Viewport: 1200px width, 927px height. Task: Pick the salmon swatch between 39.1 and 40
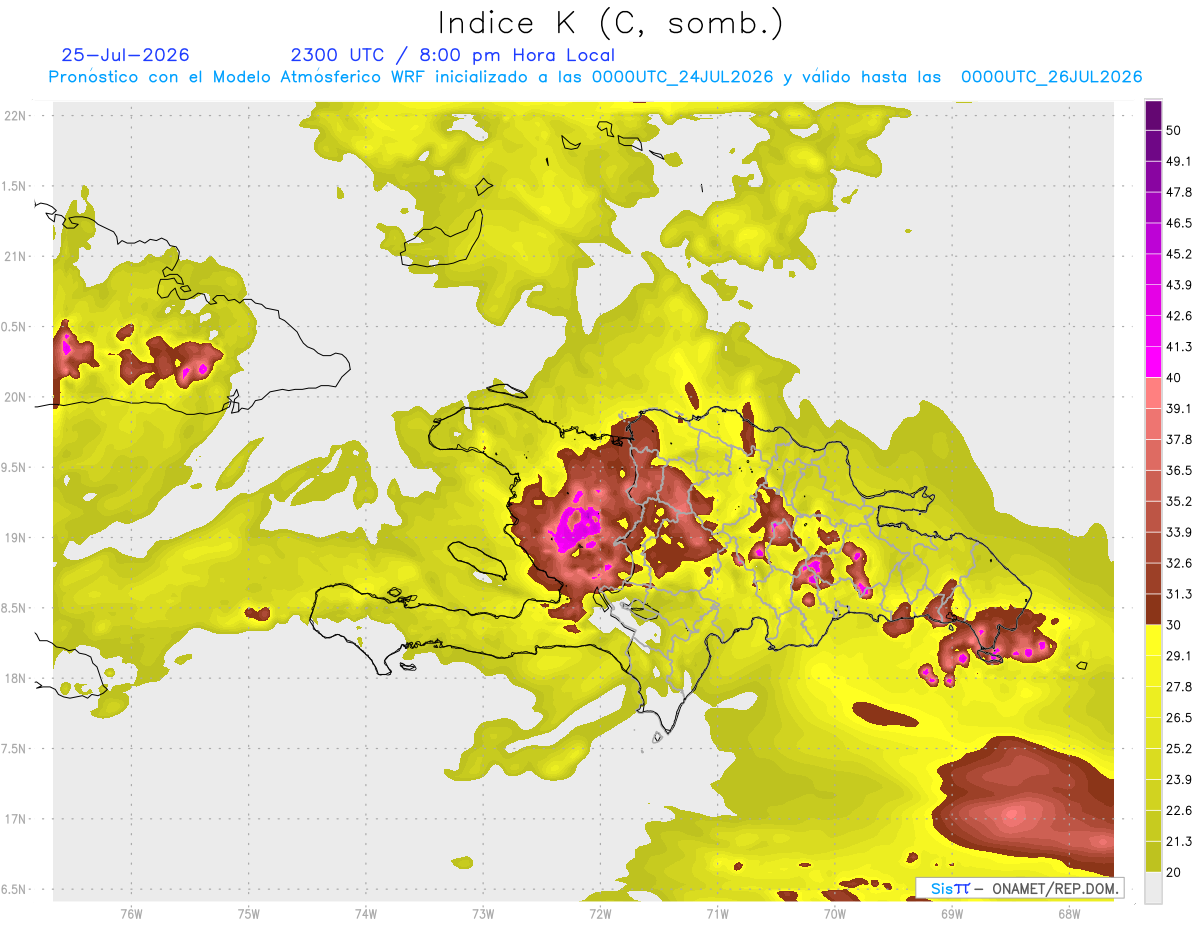(1154, 393)
